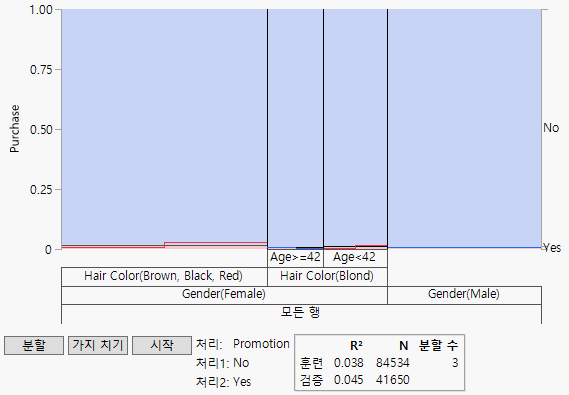Select the Age<42 node label
The image size is (569, 395).
(355, 258)
